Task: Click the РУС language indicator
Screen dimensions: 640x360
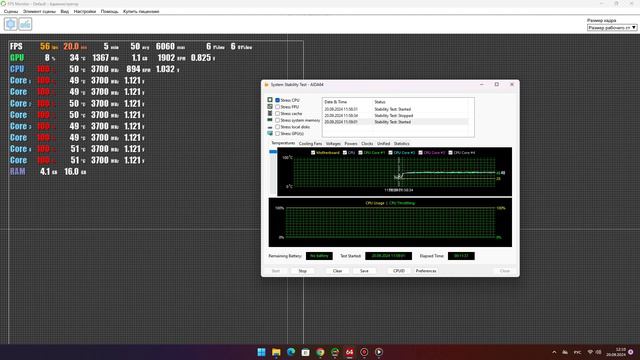Action: pos(578,352)
